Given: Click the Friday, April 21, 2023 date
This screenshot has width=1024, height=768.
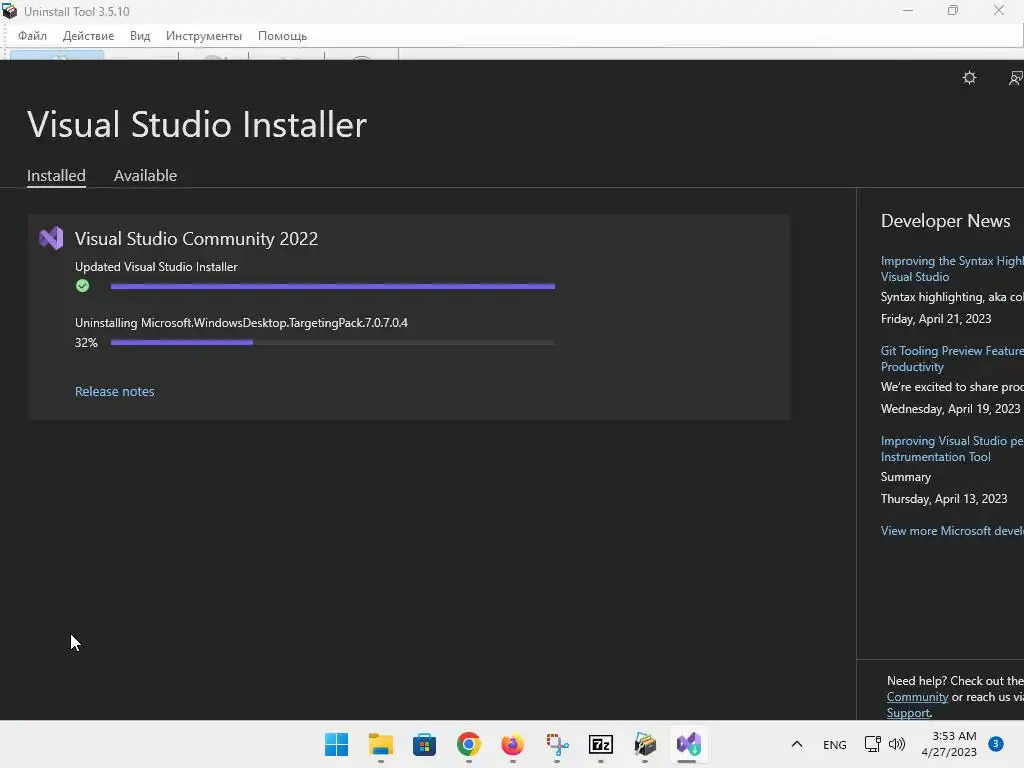Looking at the screenshot, I should click(x=936, y=319).
